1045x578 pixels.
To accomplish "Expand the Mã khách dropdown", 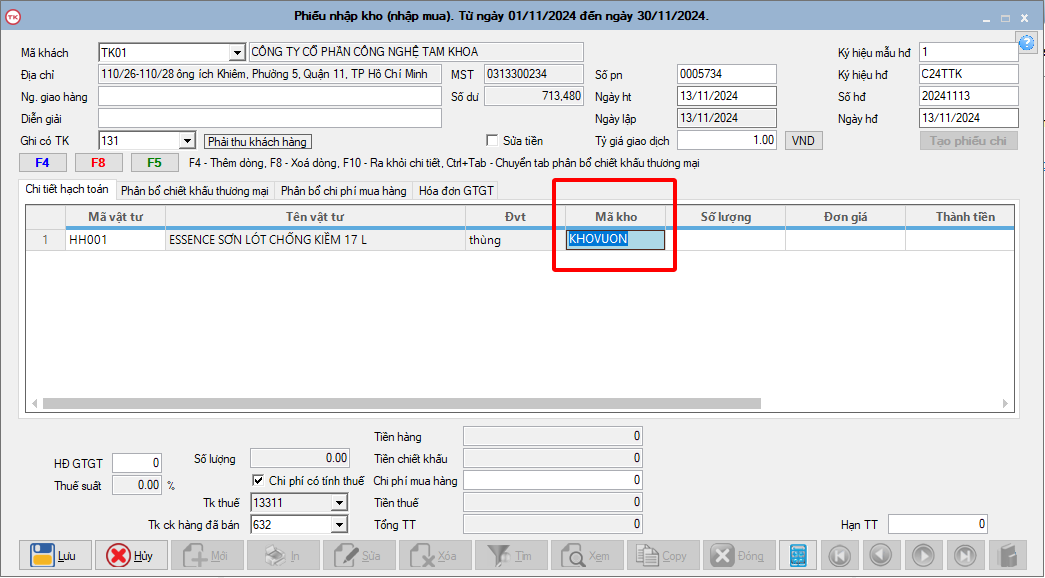I will 237,53.
